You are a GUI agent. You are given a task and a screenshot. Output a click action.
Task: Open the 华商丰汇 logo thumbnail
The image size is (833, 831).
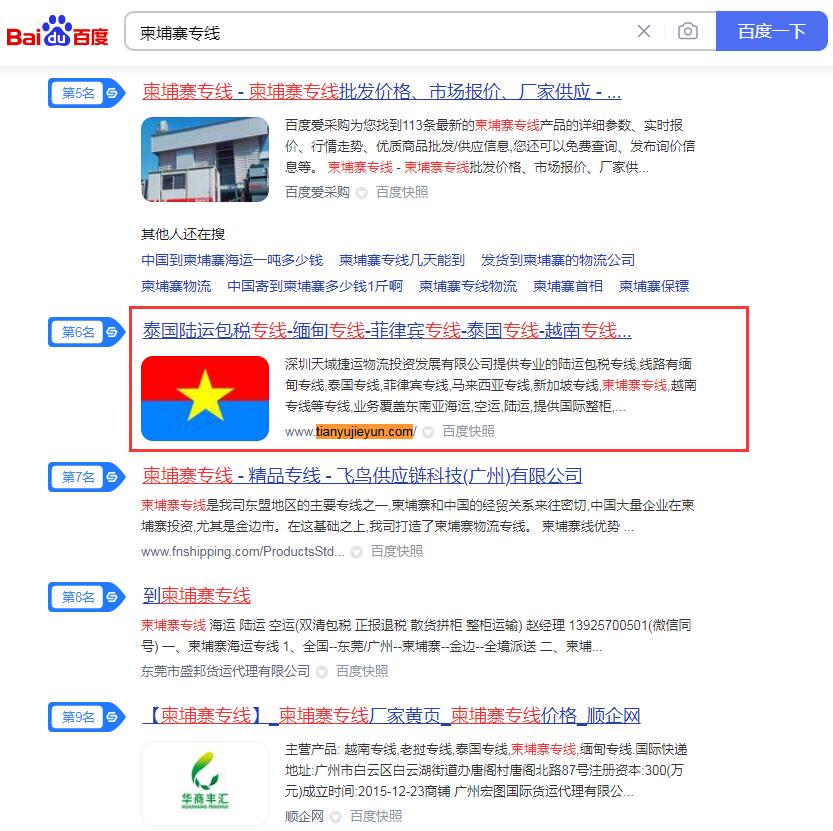205,783
